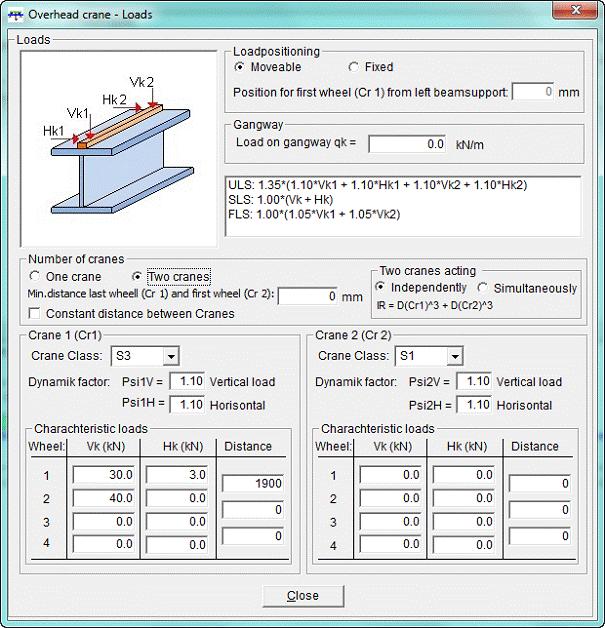Screen dimensions: 605x628
Task: Click Crane 1 distance field showing 1900
Action: point(253,483)
